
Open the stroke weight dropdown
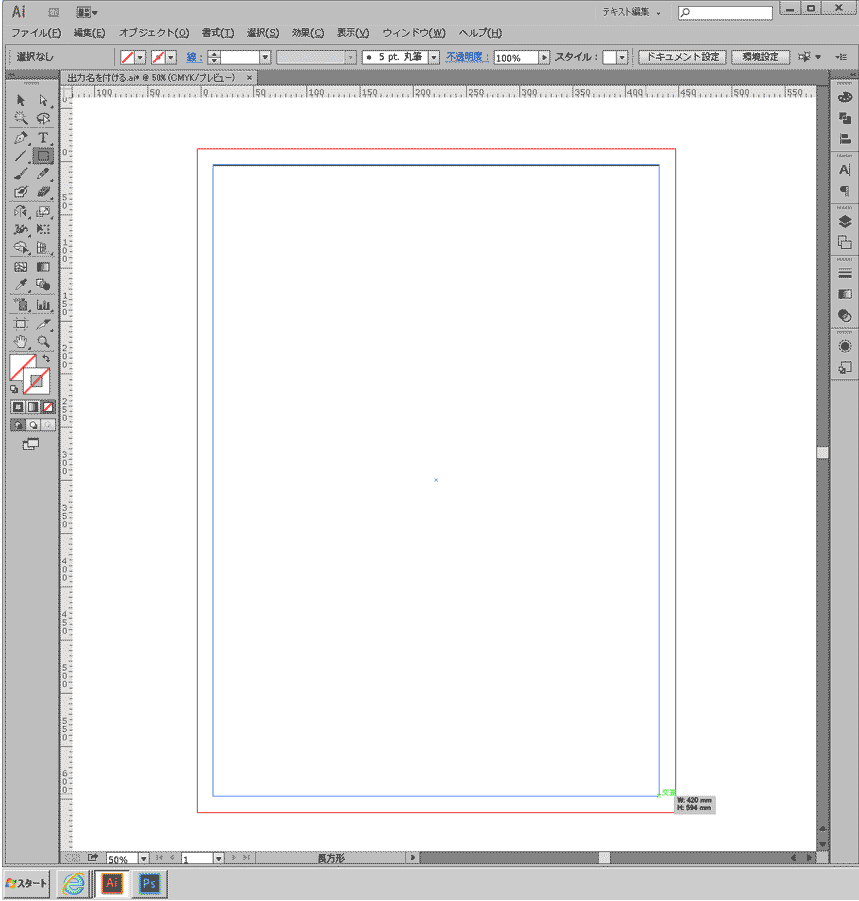(265, 58)
